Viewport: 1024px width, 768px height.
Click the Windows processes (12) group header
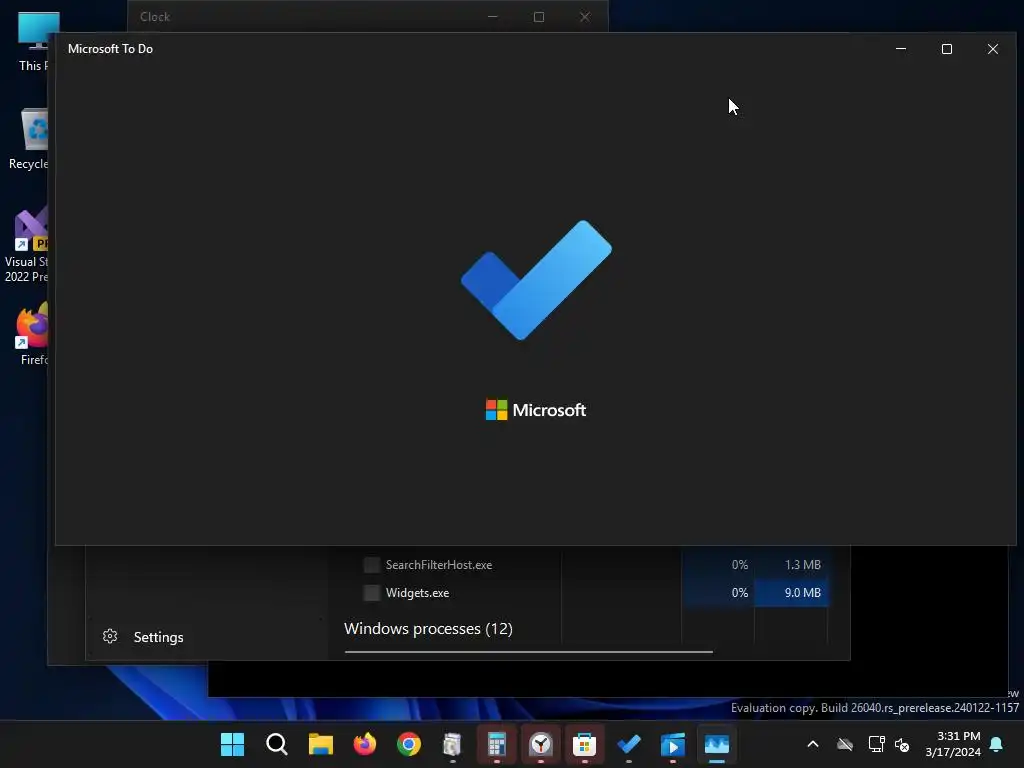(x=428, y=628)
